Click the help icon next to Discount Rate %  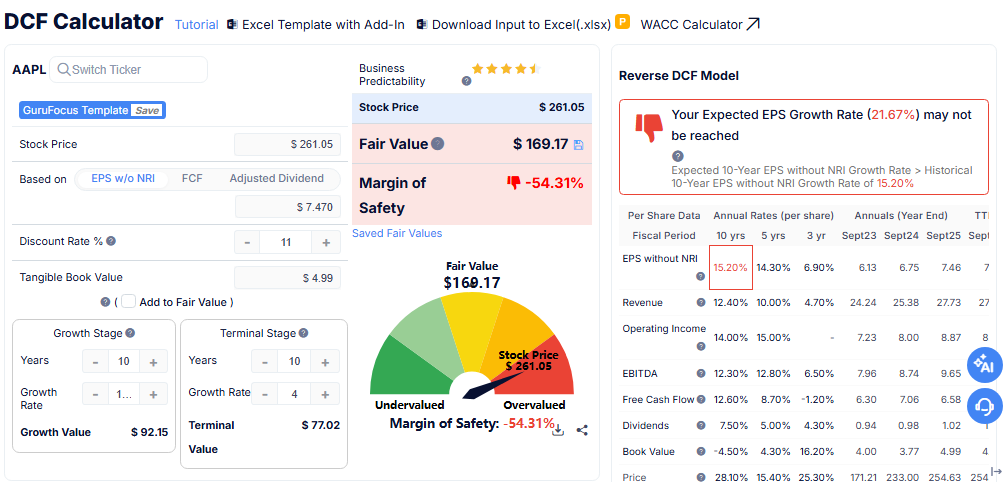(111, 241)
